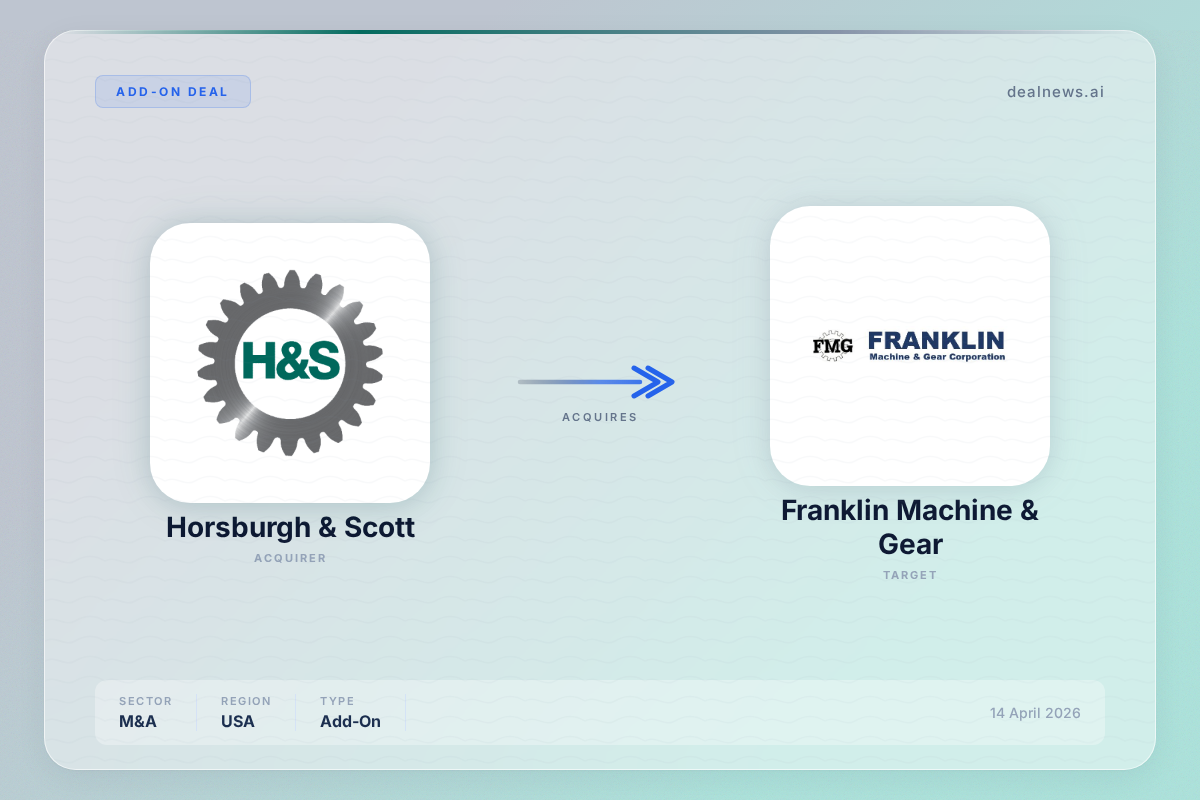Click the ACQUIRER label under Horsburgh & Scott
This screenshot has width=1200, height=800.
coord(290,558)
